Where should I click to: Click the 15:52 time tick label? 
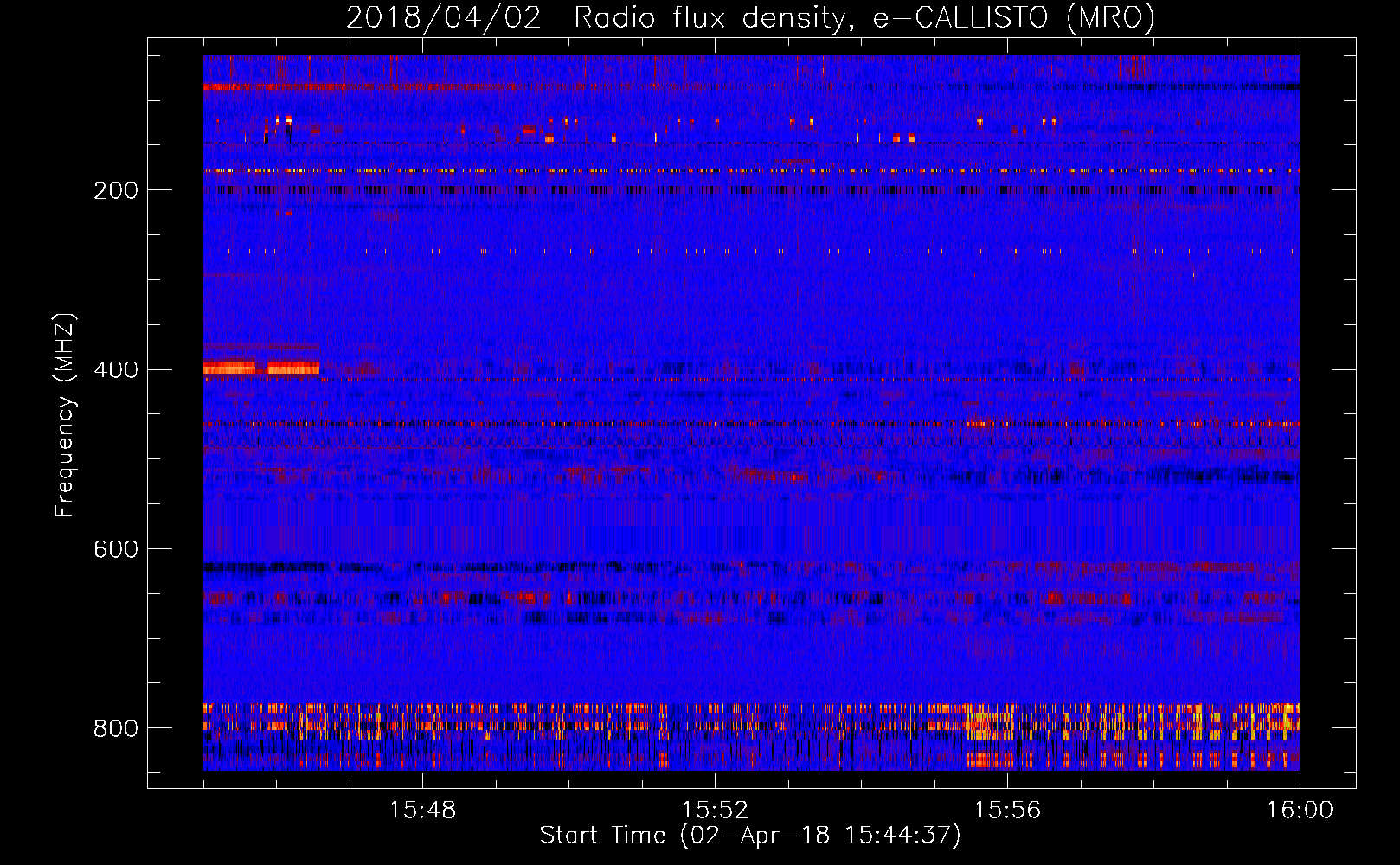point(715,811)
